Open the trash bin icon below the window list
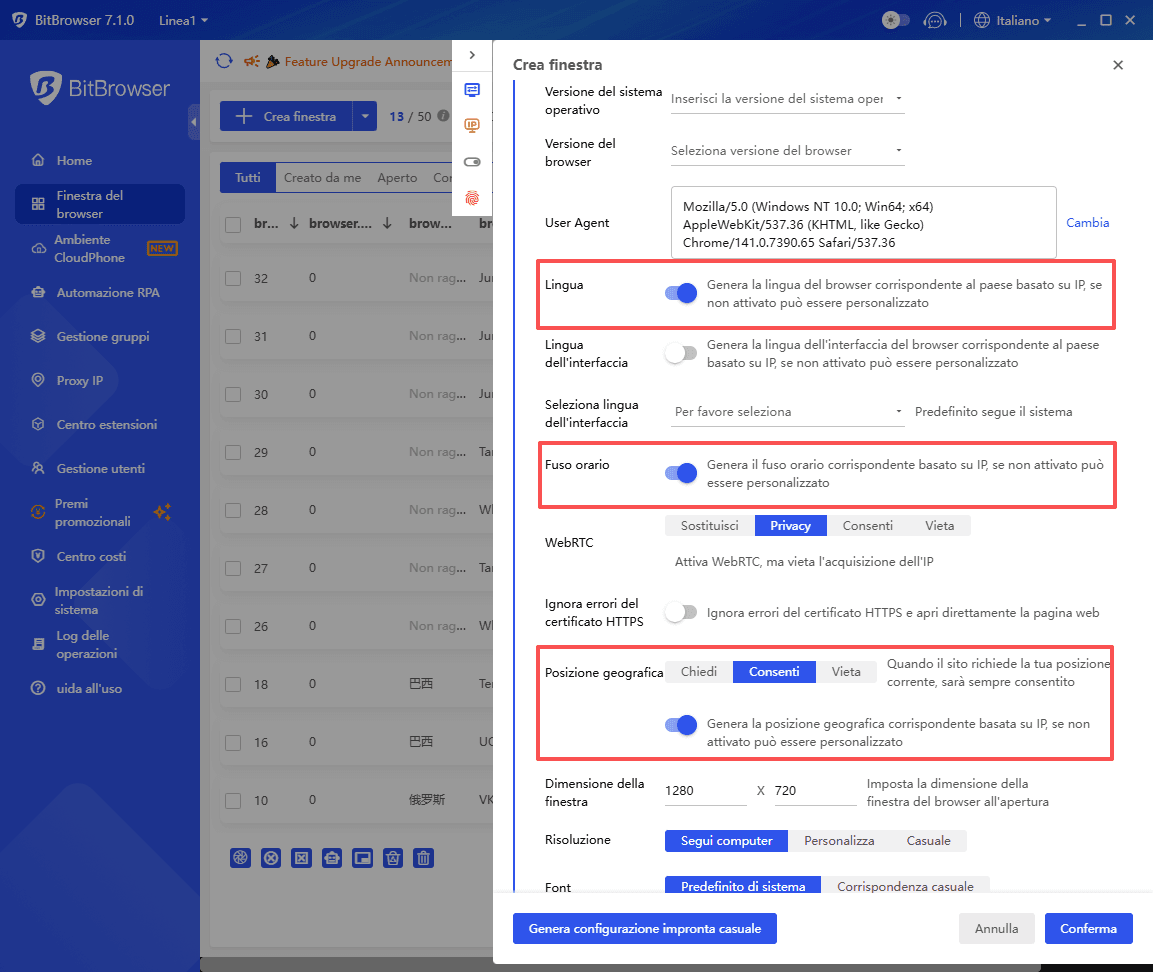The image size is (1153, 972). pos(423,858)
